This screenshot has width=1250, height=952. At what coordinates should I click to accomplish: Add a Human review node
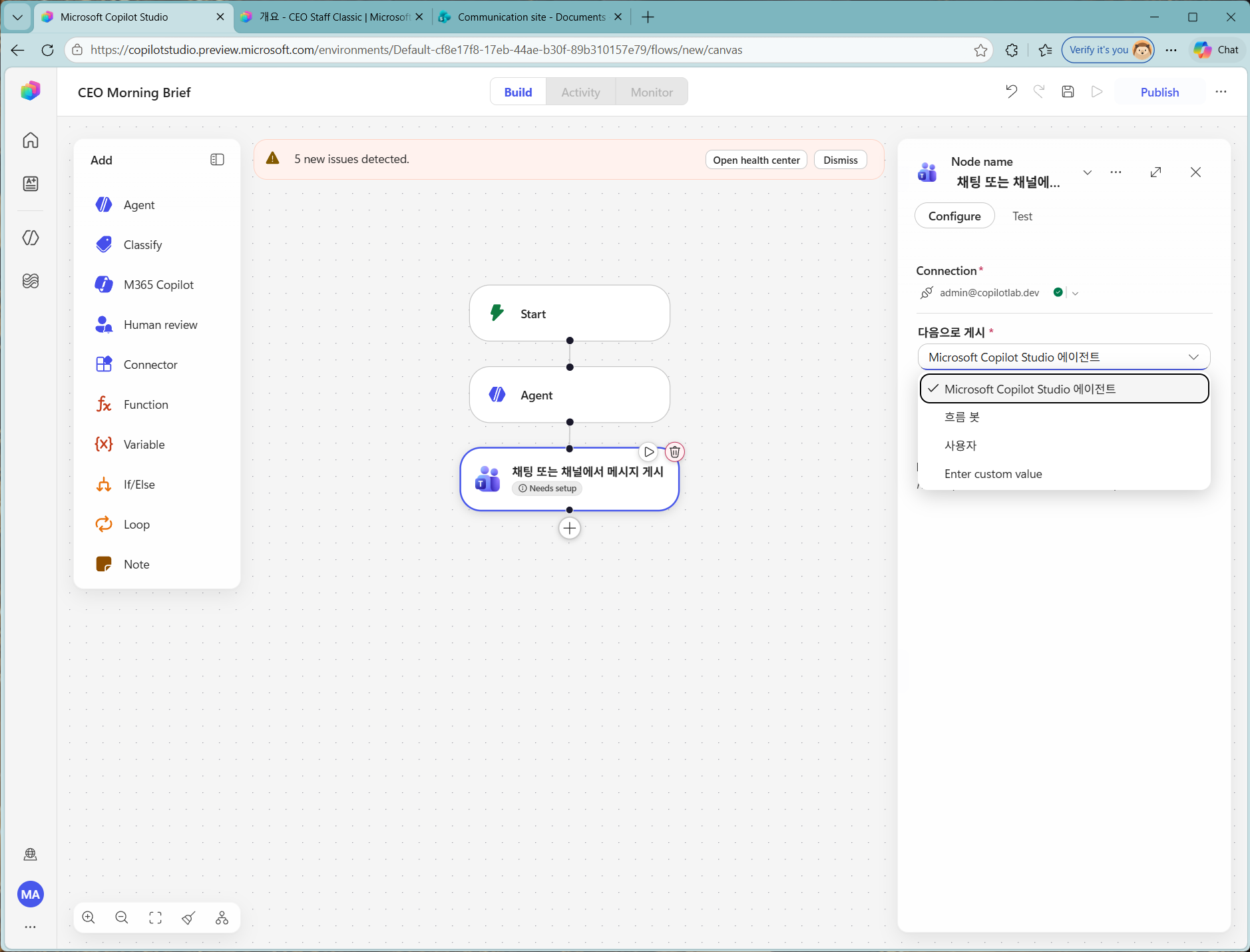157,325
